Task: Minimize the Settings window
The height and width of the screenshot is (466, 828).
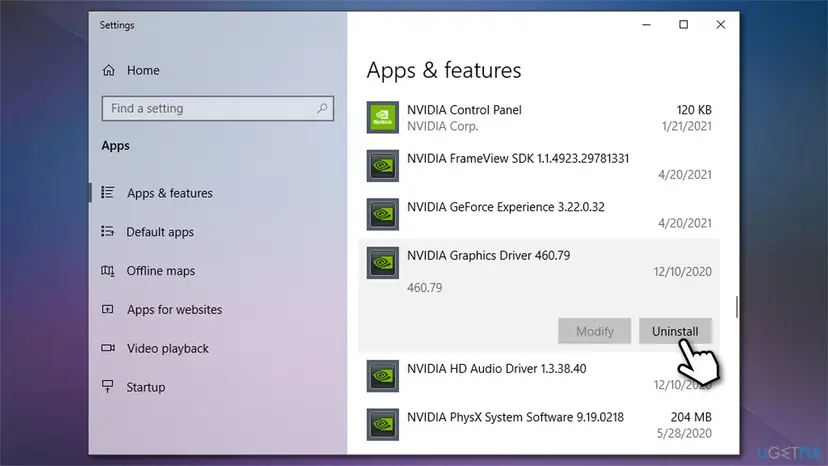Action: click(646, 25)
